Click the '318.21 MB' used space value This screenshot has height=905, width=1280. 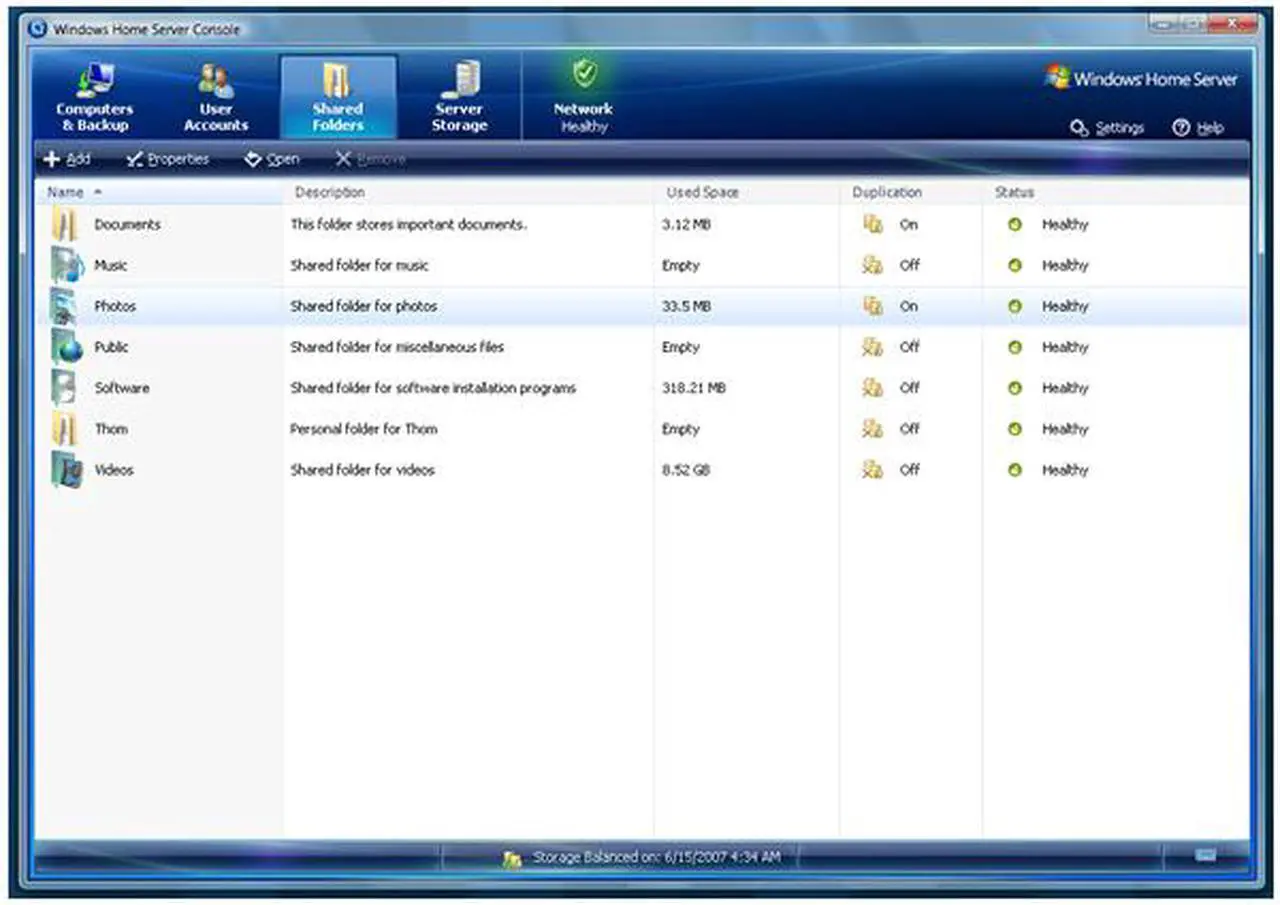pyautogui.click(x=694, y=388)
